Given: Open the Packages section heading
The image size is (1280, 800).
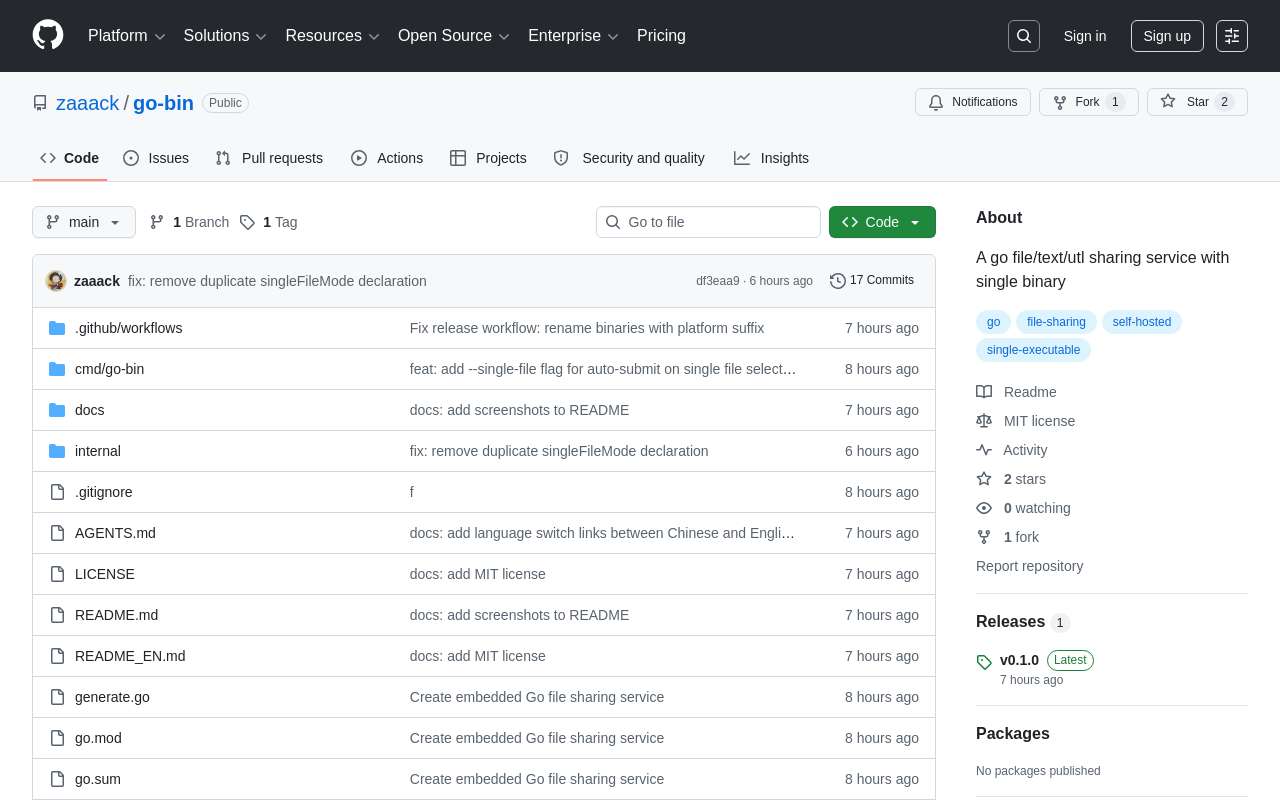Looking at the screenshot, I should (x=1013, y=734).
